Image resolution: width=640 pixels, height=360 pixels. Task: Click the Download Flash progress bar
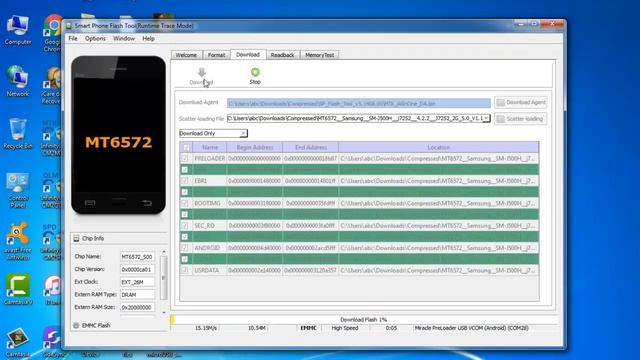(364, 320)
